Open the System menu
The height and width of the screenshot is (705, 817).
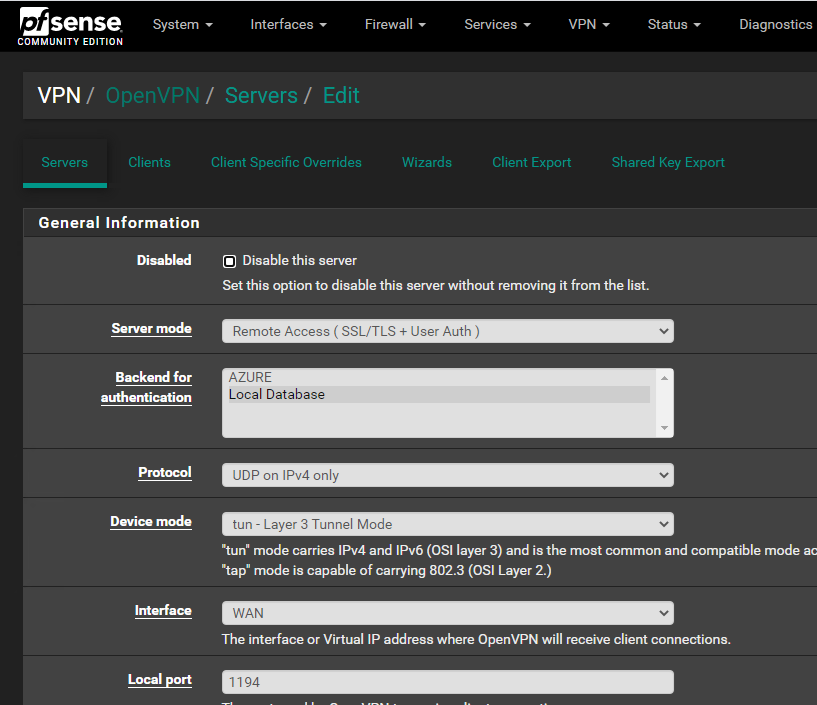(182, 24)
